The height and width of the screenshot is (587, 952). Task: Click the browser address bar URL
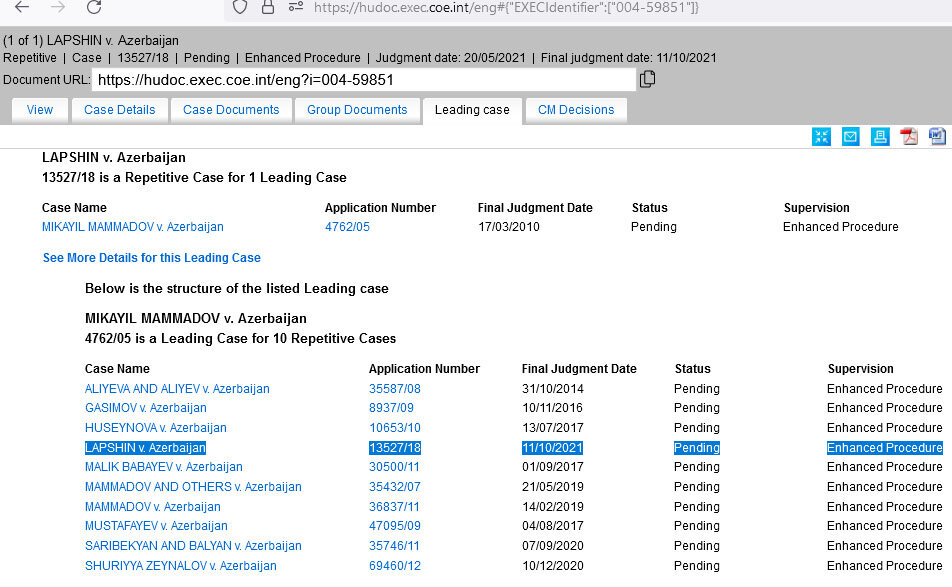pos(506,8)
